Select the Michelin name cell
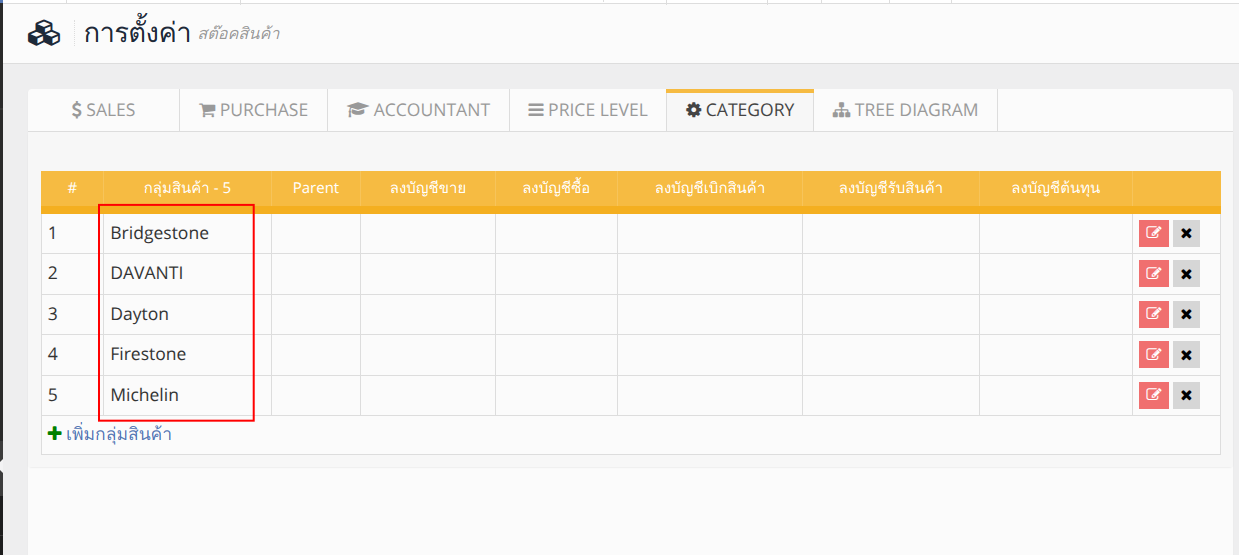Viewport: 1239px width, 555px height. pos(187,395)
